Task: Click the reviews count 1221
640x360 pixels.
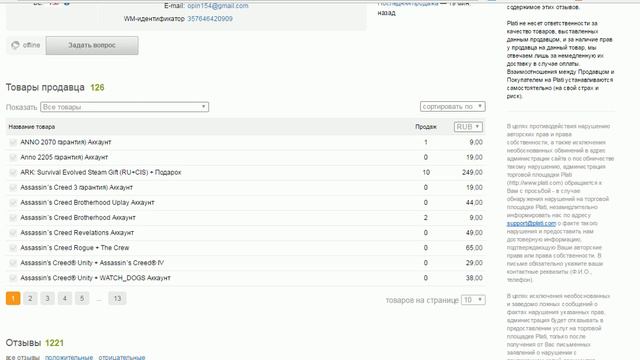Action: click(x=54, y=343)
